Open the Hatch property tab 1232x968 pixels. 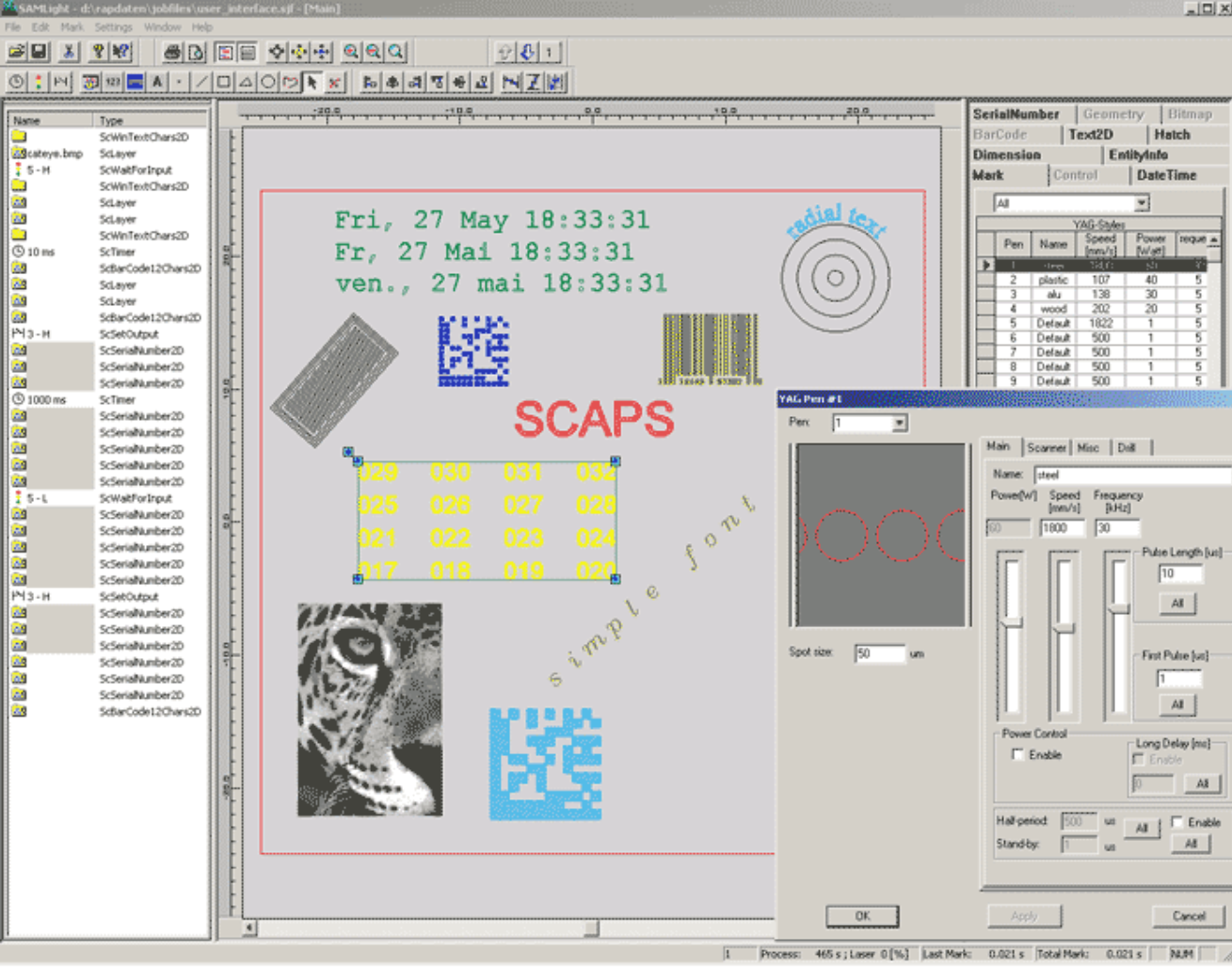pos(1172,135)
